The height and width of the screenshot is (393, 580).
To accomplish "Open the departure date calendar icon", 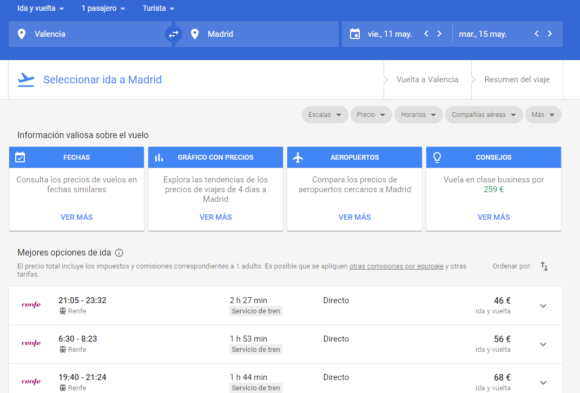I will [x=355, y=34].
